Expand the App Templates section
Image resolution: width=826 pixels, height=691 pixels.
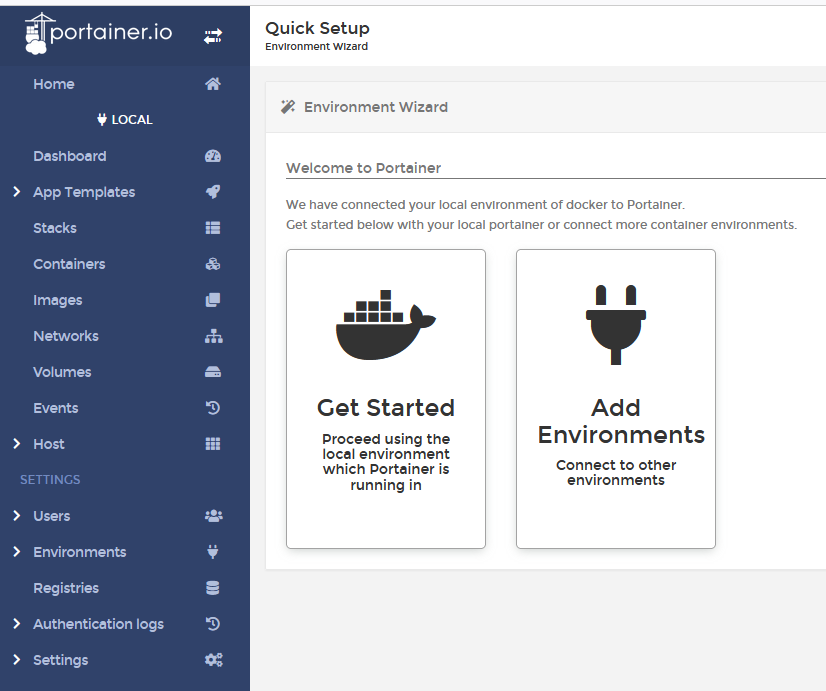click(x=14, y=192)
